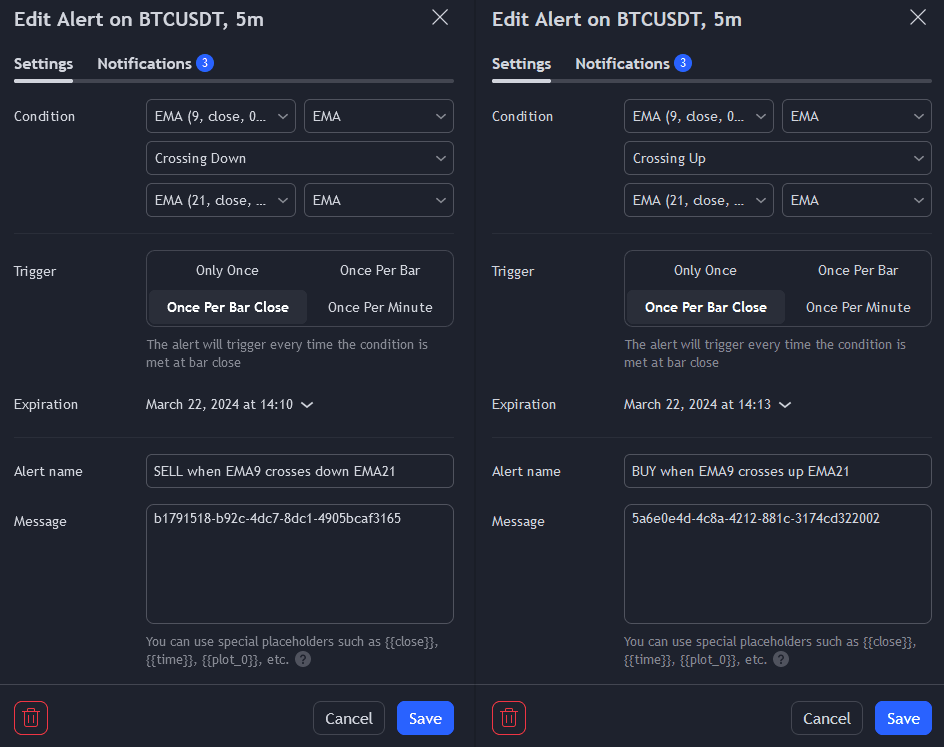
Task: Select Once Per Bar Close in BUY alert
Action: pos(706,307)
